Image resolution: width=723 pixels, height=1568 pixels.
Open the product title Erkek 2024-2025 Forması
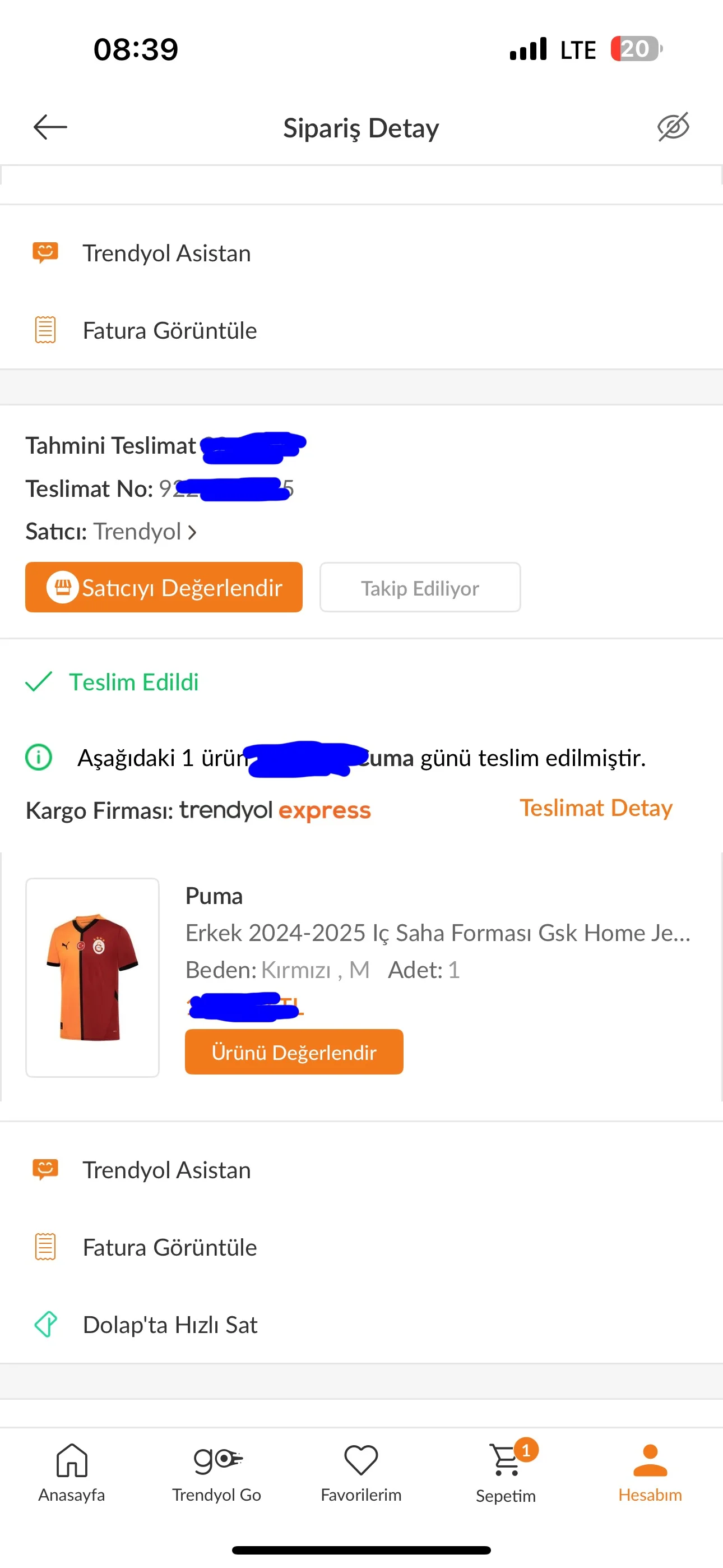(x=437, y=933)
